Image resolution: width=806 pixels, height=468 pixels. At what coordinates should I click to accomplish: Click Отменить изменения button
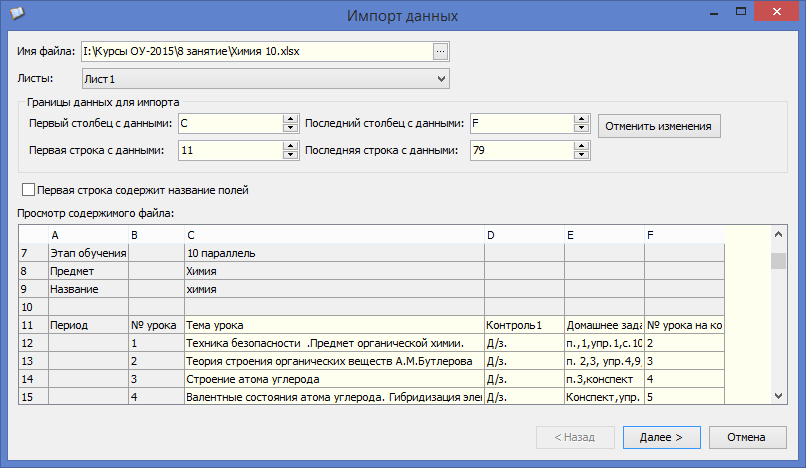(x=659, y=126)
